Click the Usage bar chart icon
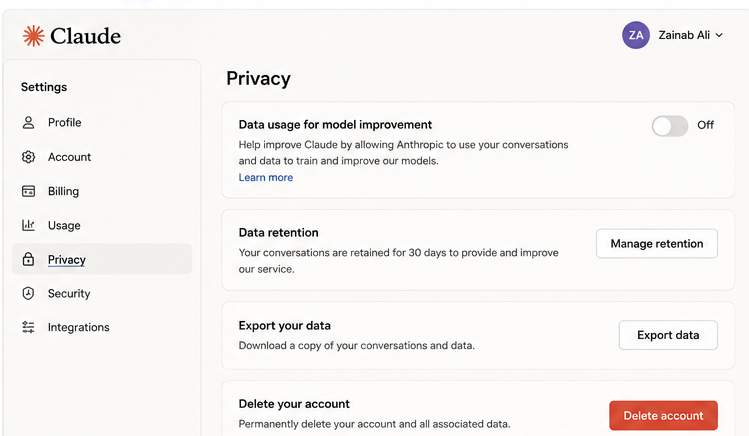749x436 pixels. [x=29, y=225]
